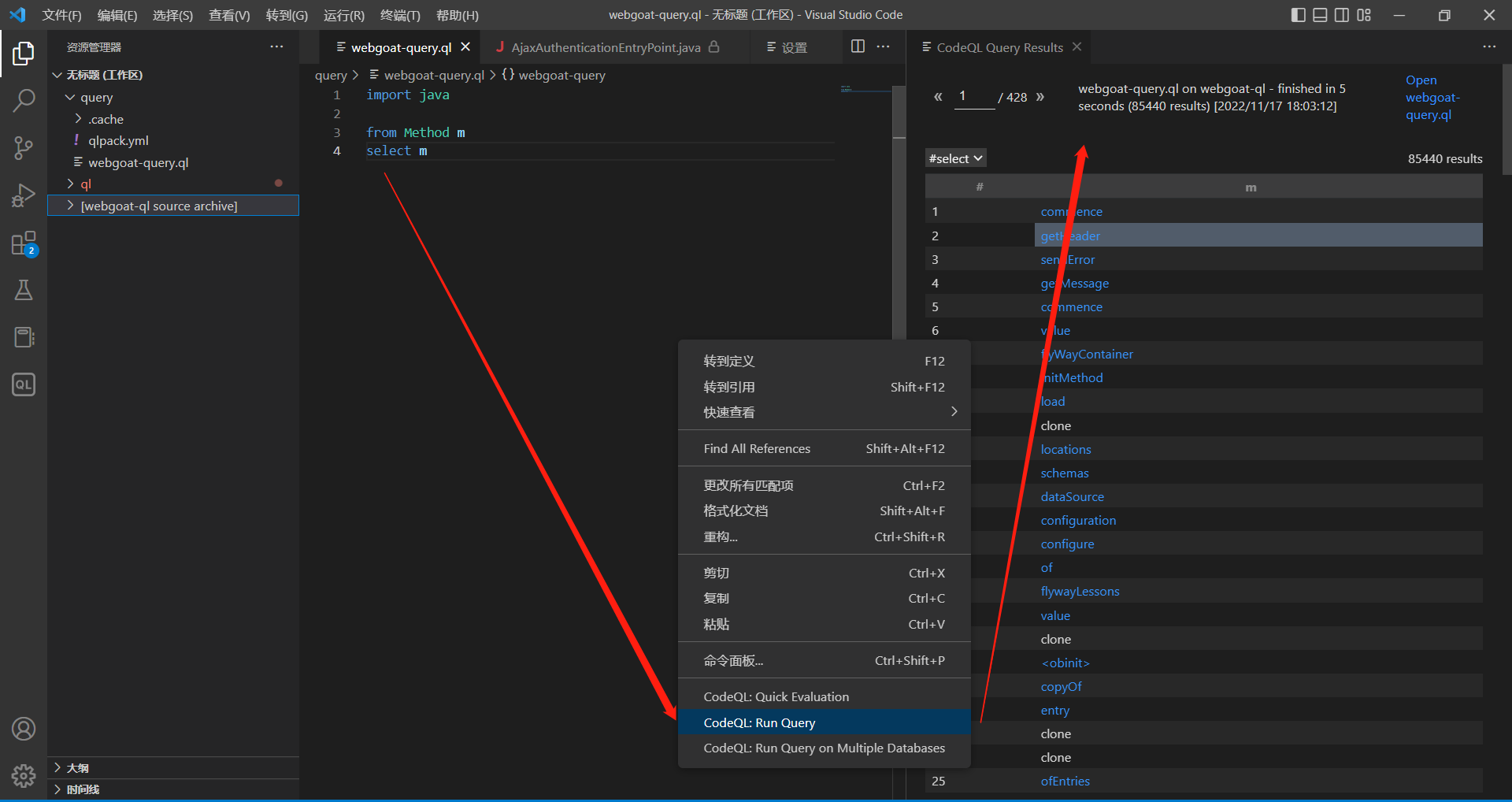Click Open webgoat-query.ql link
1512x802 pixels.
coord(1432,98)
